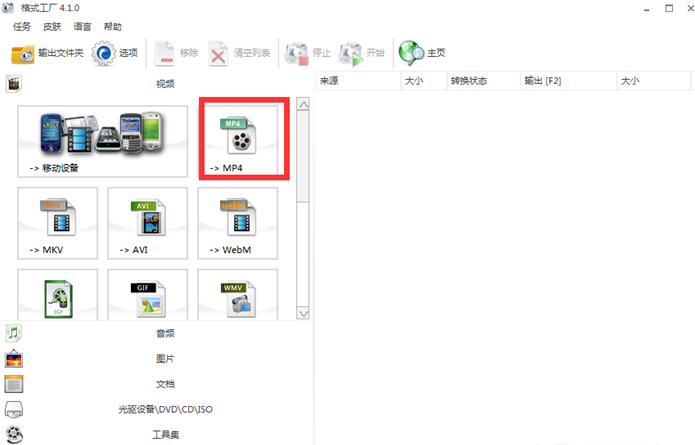Click the 音频 music note icon
Screen dimensions: 695x445
click(14, 333)
